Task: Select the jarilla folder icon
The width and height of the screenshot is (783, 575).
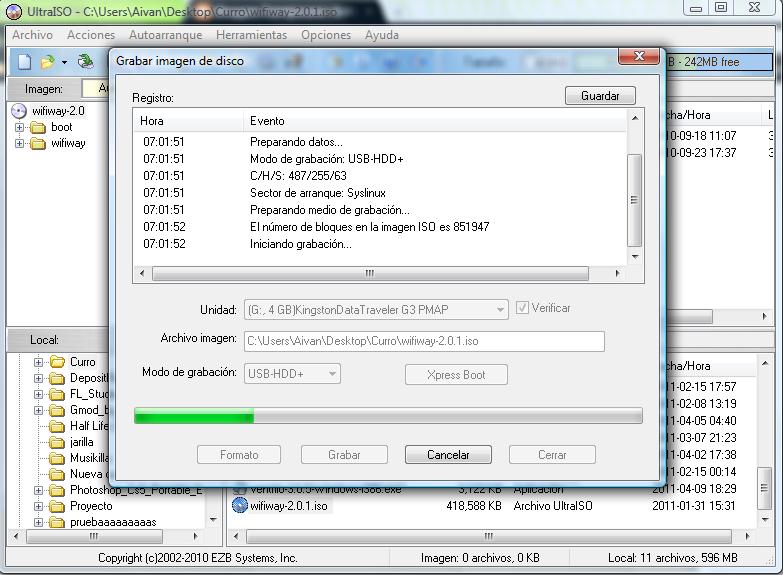Action: (x=57, y=443)
